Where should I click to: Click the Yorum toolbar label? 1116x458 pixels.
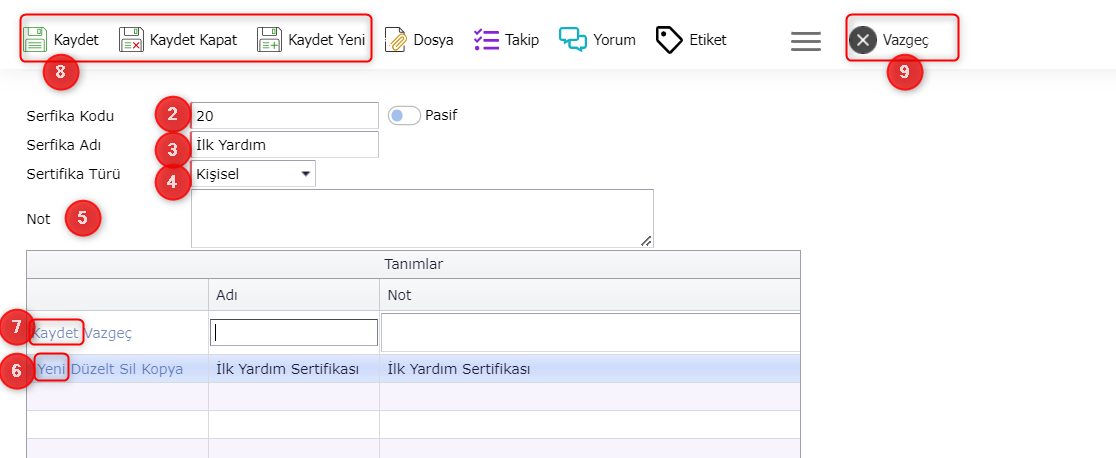coord(615,40)
